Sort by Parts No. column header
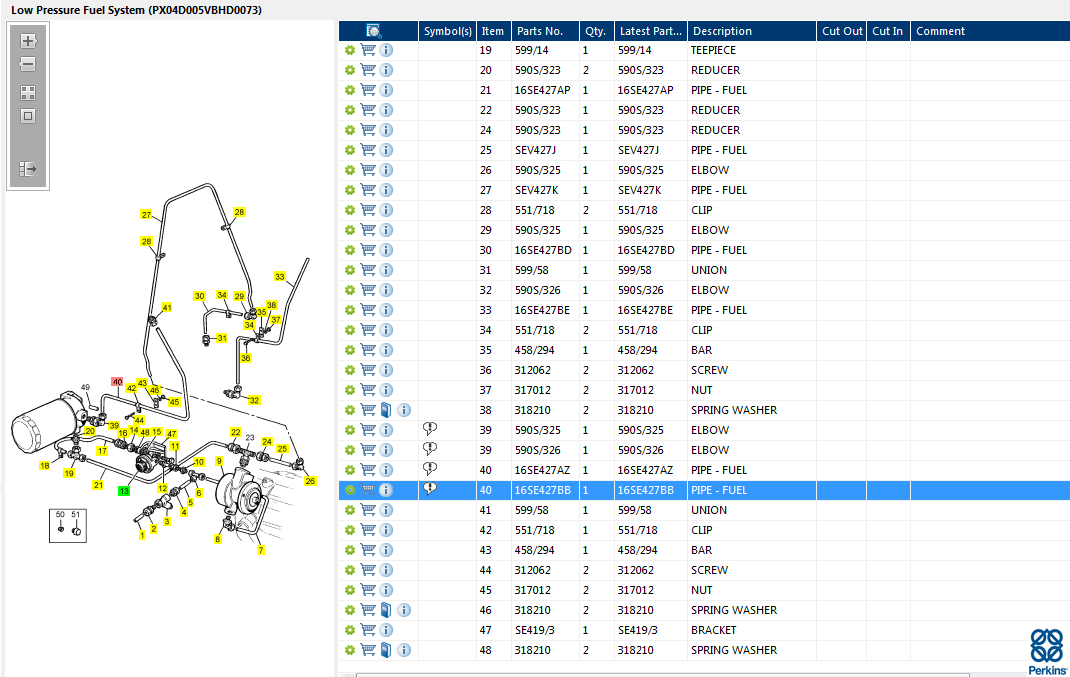This screenshot has width=1070, height=677. (545, 31)
